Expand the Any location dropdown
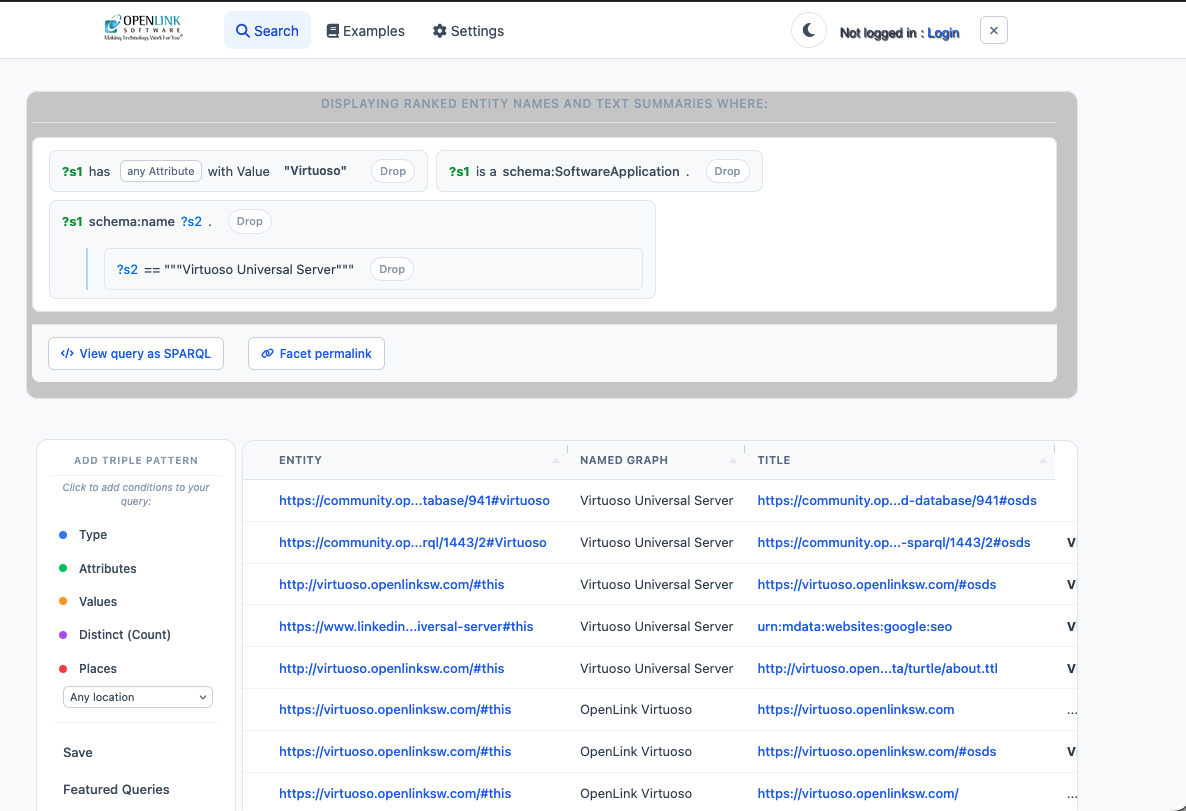The image size is (1186, 811). (138, 697)
